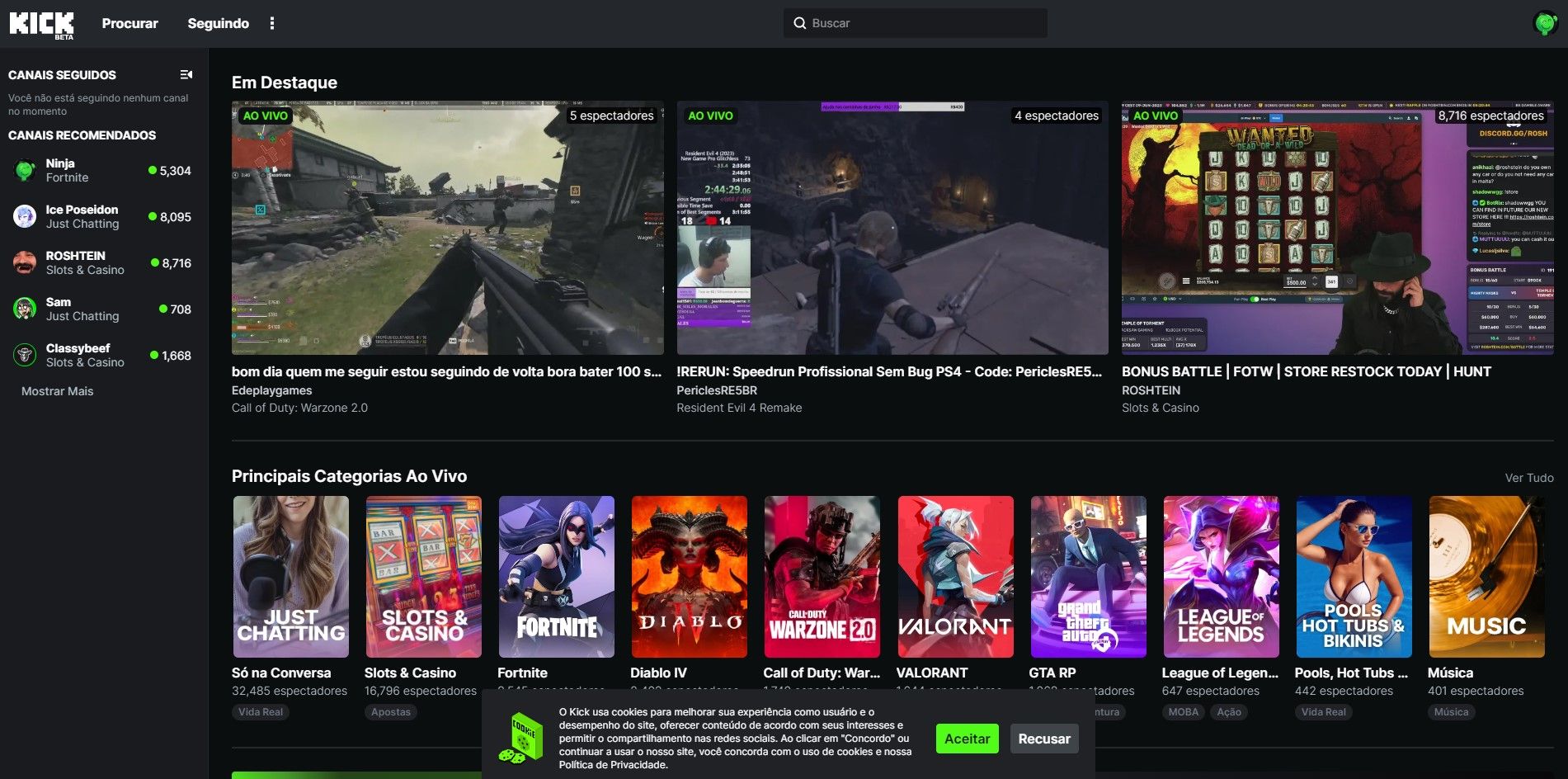Viewport: 1568px width, 779px height.
Task: Select the Procurar menu item
Action: pyautogui.click(x=129, y=23)
